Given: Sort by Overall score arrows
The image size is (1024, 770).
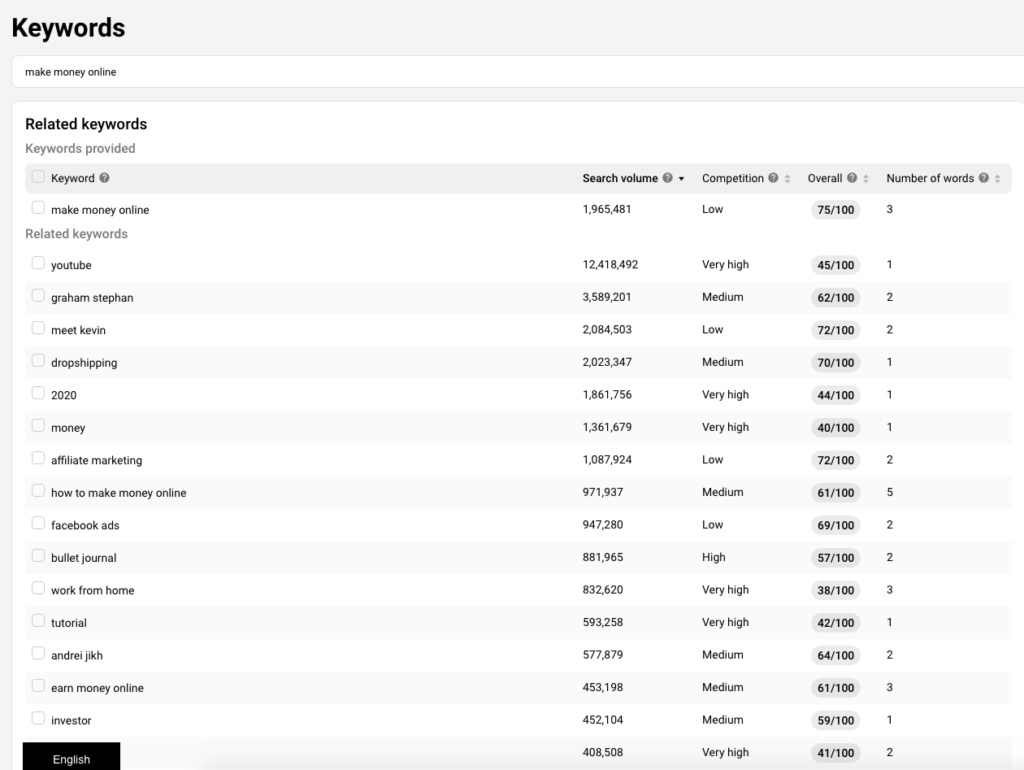Looking at the screenshot, I should click(x=866, y=178).
